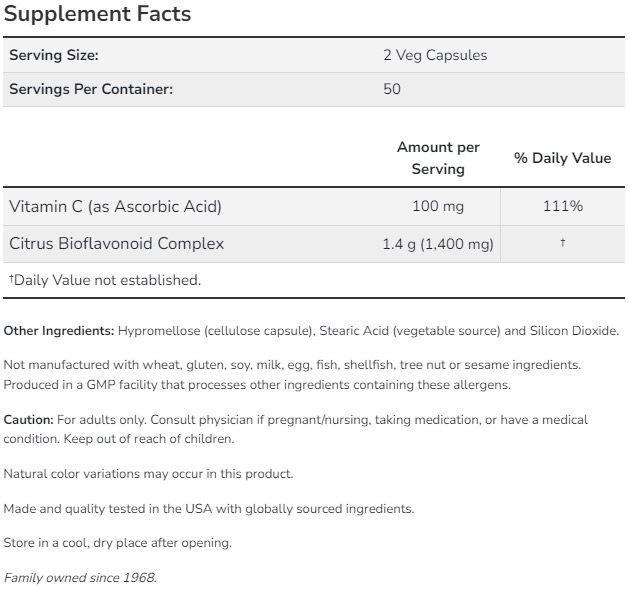628x590 pixels.
Task: Select the Vitamin C (as Ascorbic Acid) row
Action: [314, 207]
